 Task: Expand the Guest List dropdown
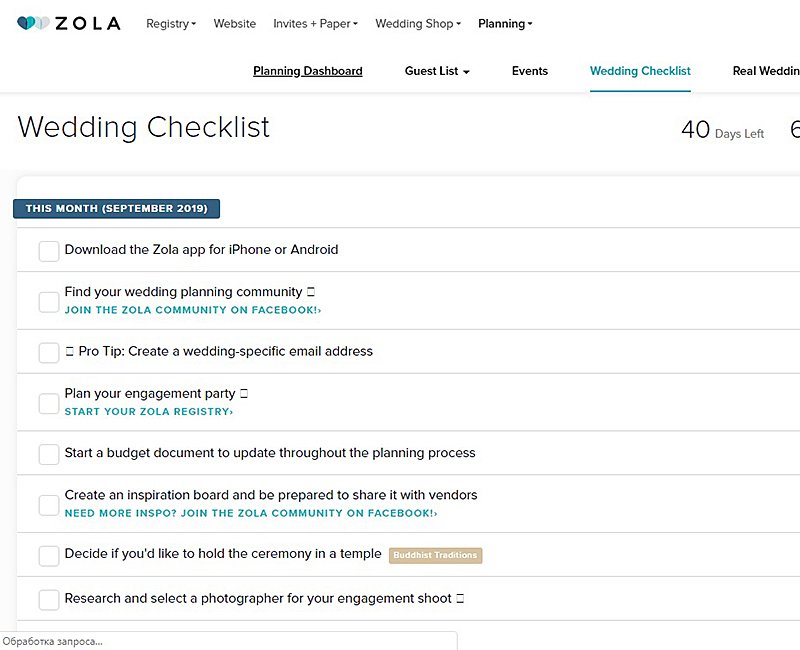(437, 71)
